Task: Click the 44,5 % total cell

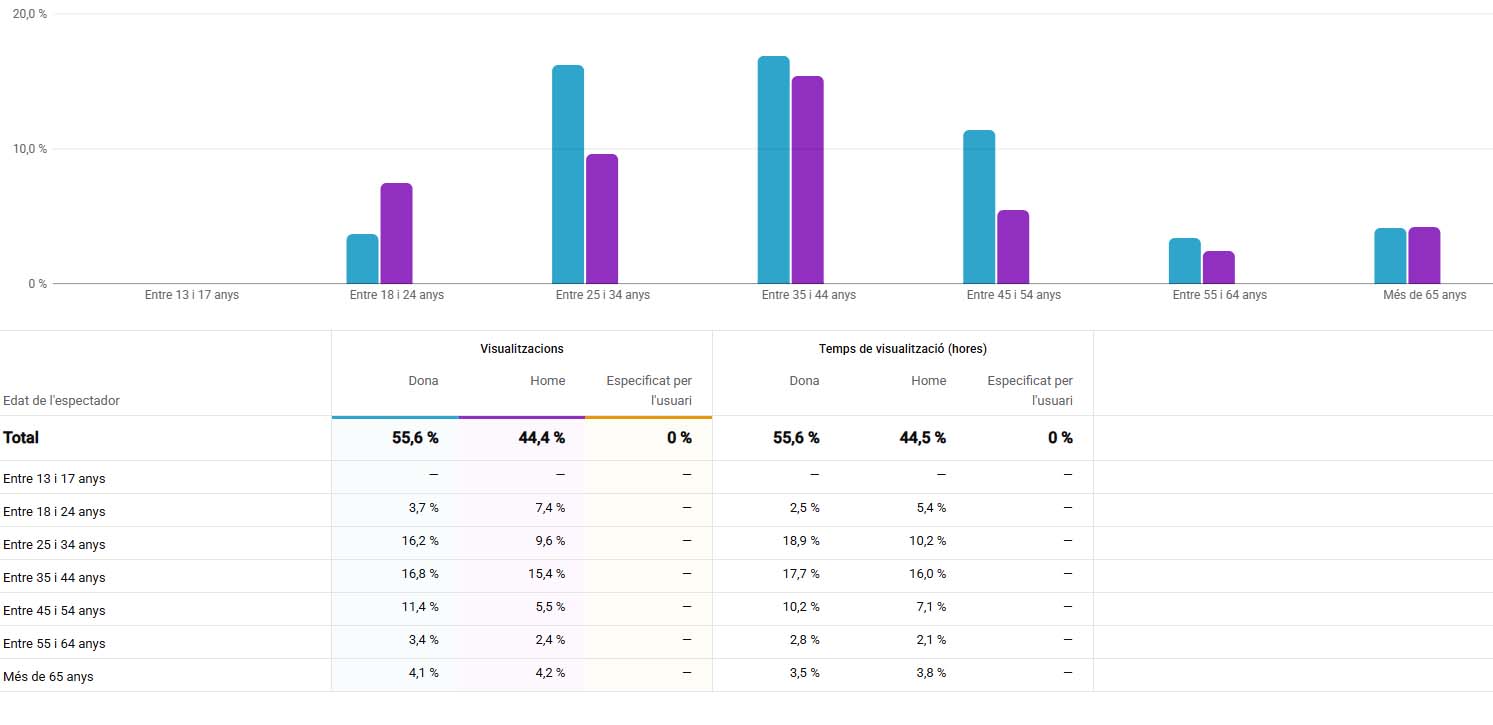Action: pos(922,438)
